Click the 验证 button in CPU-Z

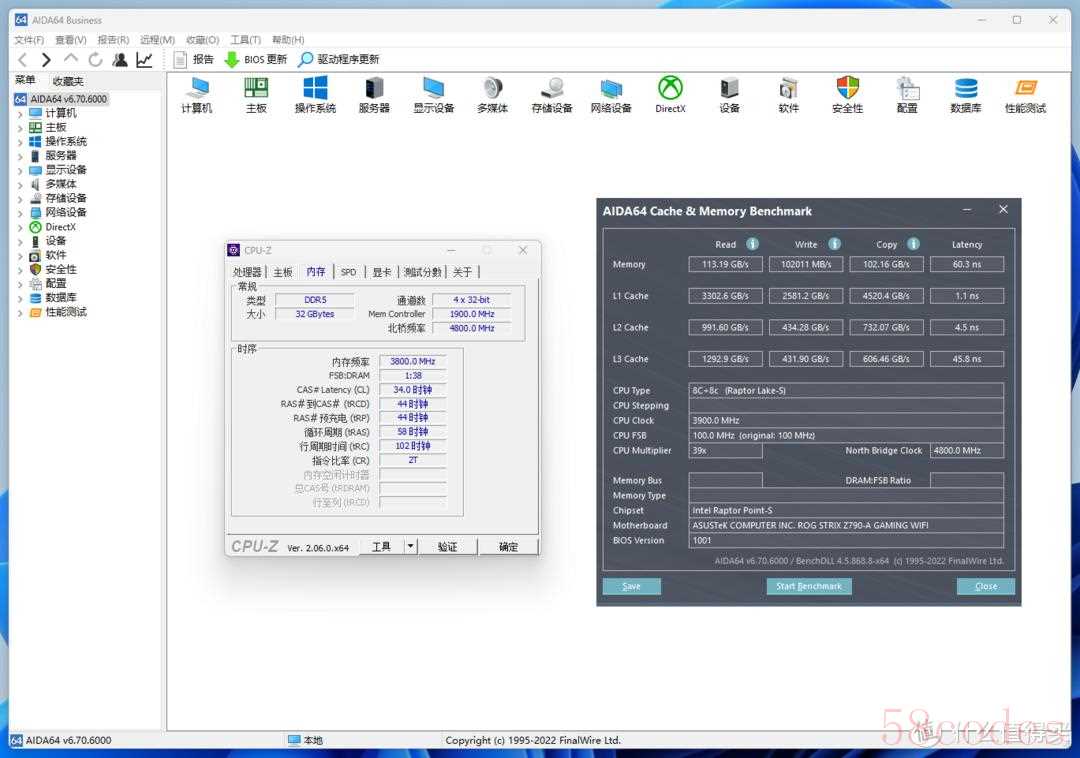pyautogui.click(x=448, y=546)
